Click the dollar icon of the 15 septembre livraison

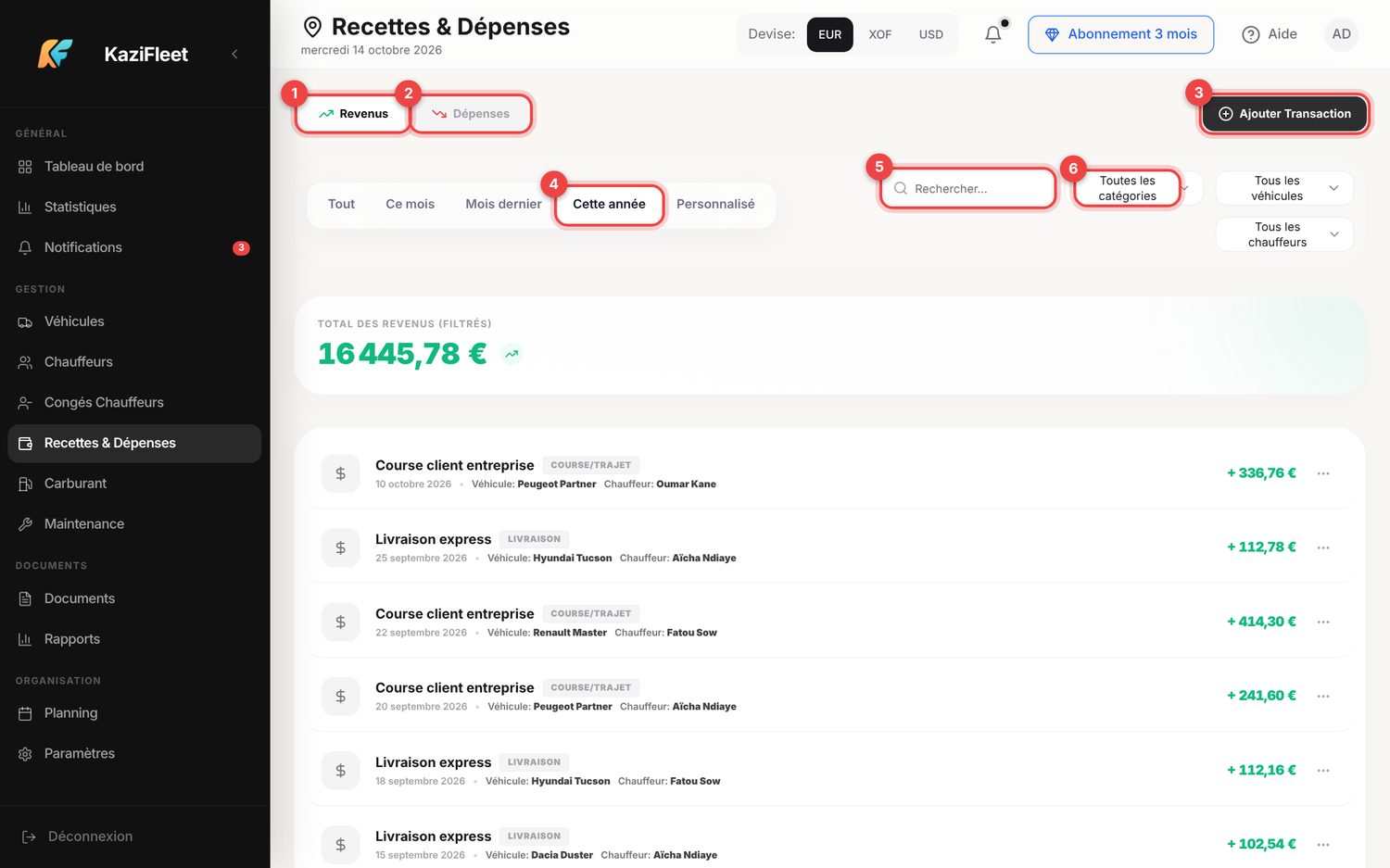click(340, 845)
